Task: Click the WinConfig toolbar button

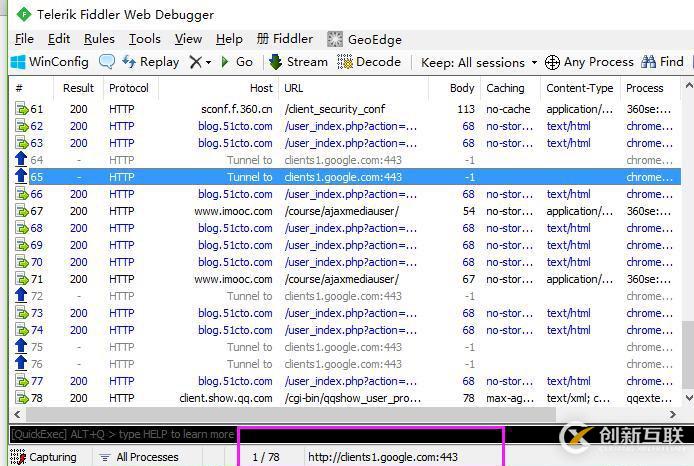Action: 50,62
